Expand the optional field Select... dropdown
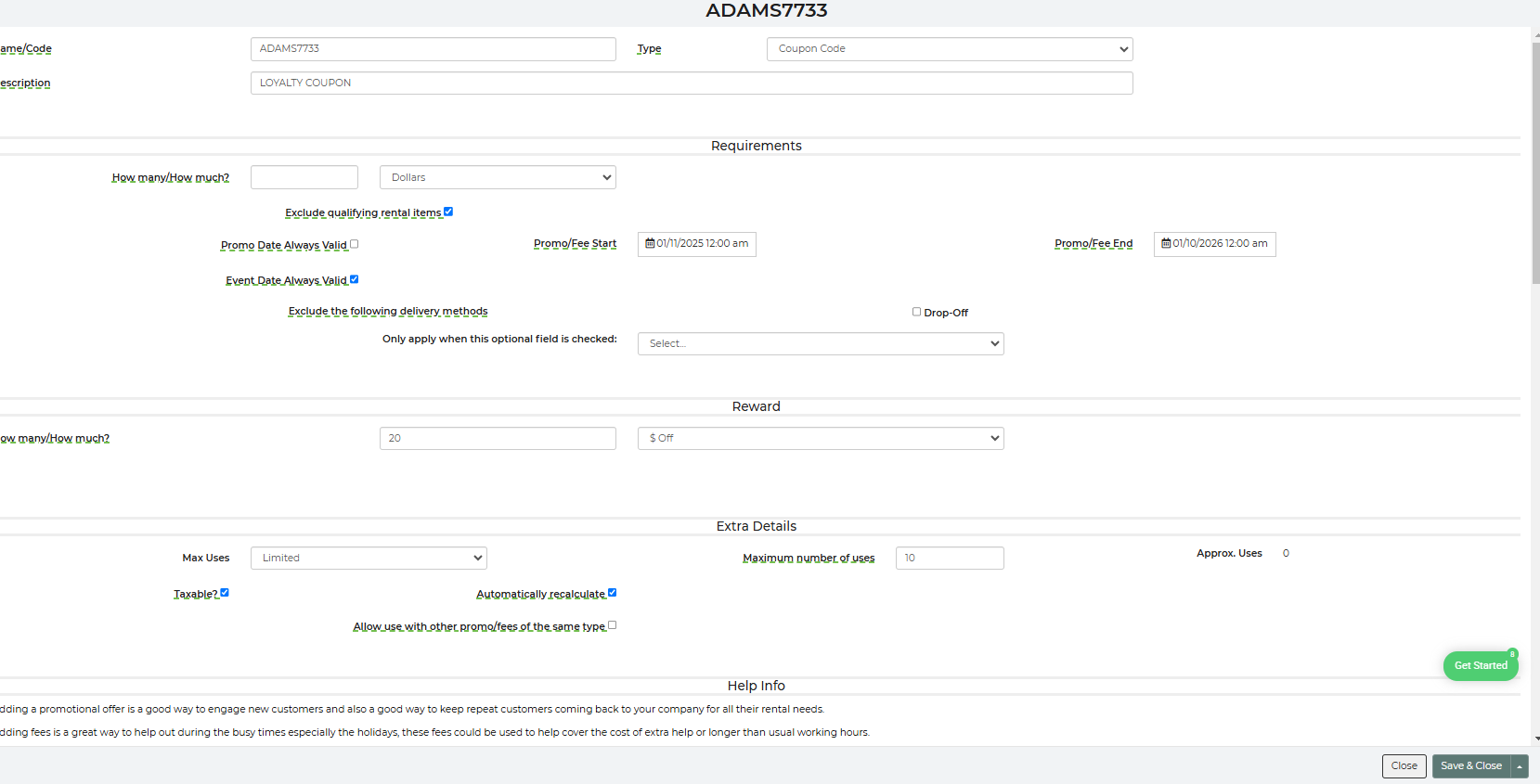The image size is (1540, 784). (821, 343)
